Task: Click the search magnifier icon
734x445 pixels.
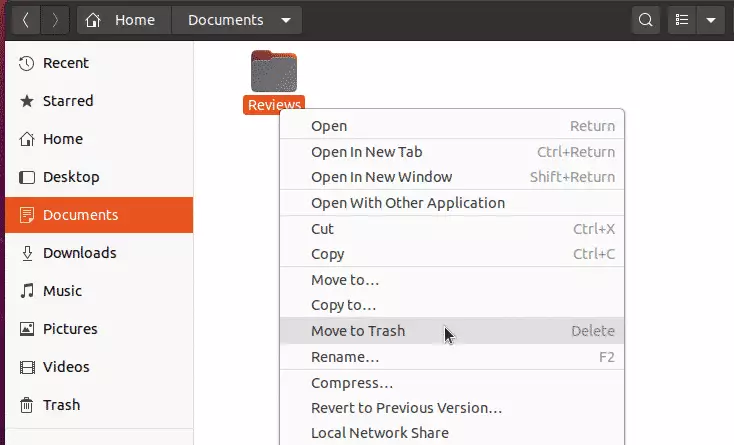Action: tap(646, 20)
